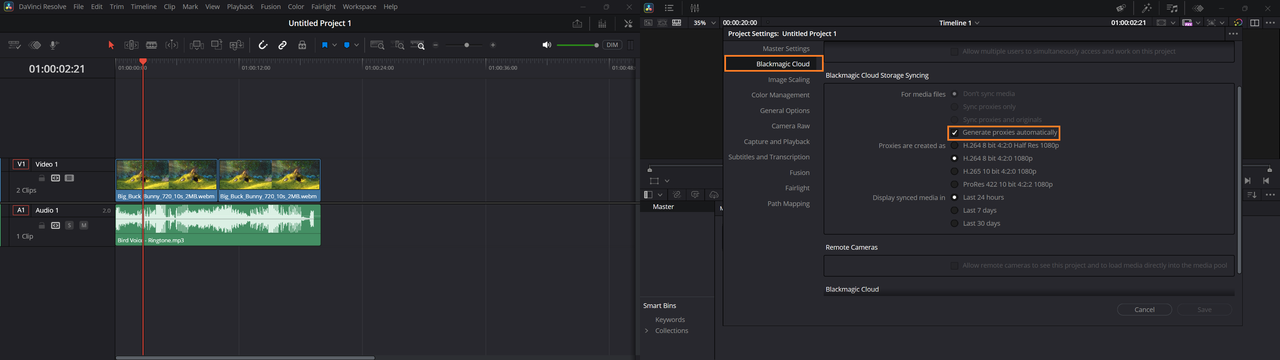Click the Replace Clip toolbar icon
This screenshot has width=1280, height=360.
(x=236, y=45)
